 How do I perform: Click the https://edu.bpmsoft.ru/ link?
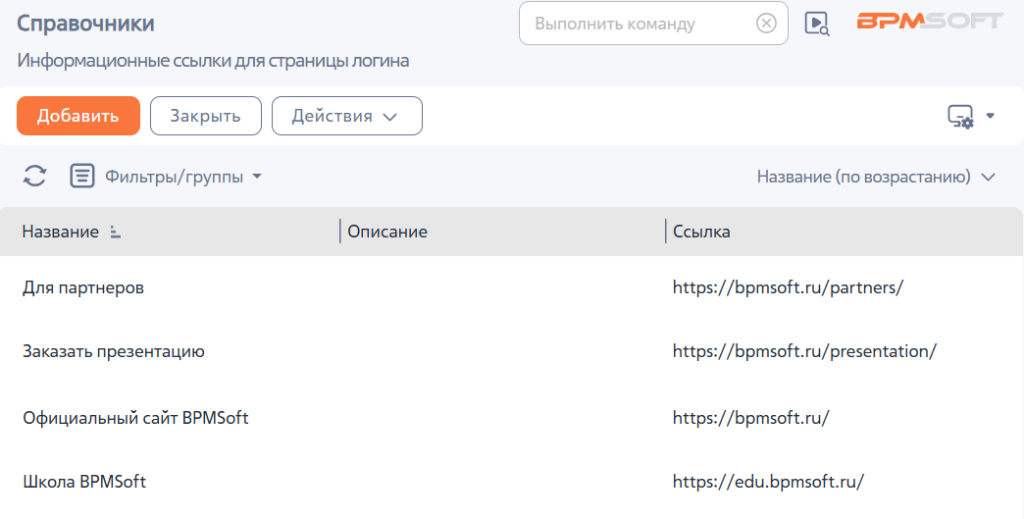point(769,482)
